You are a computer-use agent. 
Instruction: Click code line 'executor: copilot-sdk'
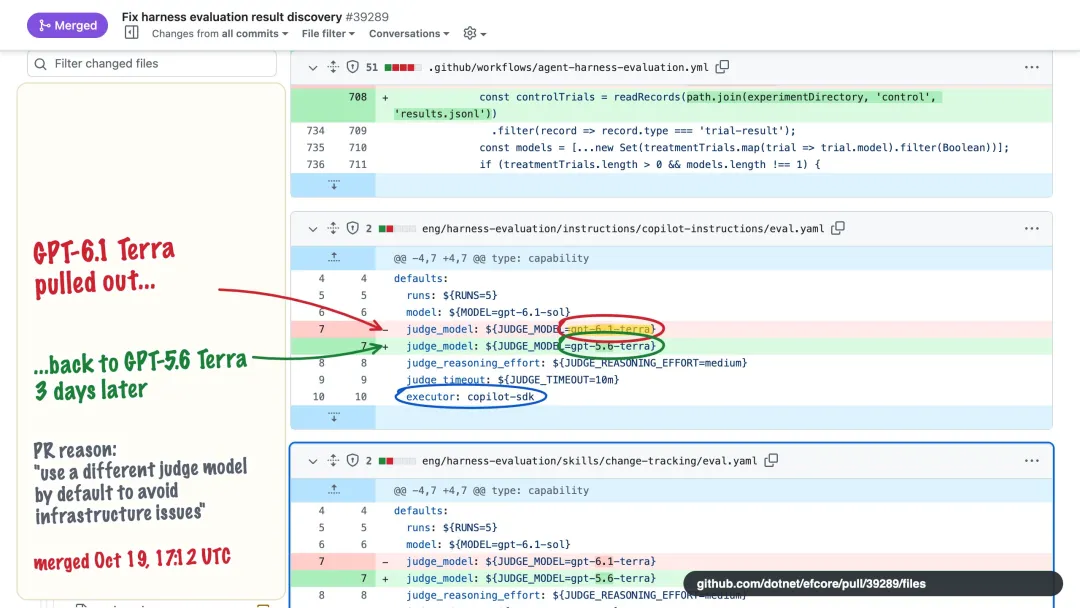coord(470,397)
